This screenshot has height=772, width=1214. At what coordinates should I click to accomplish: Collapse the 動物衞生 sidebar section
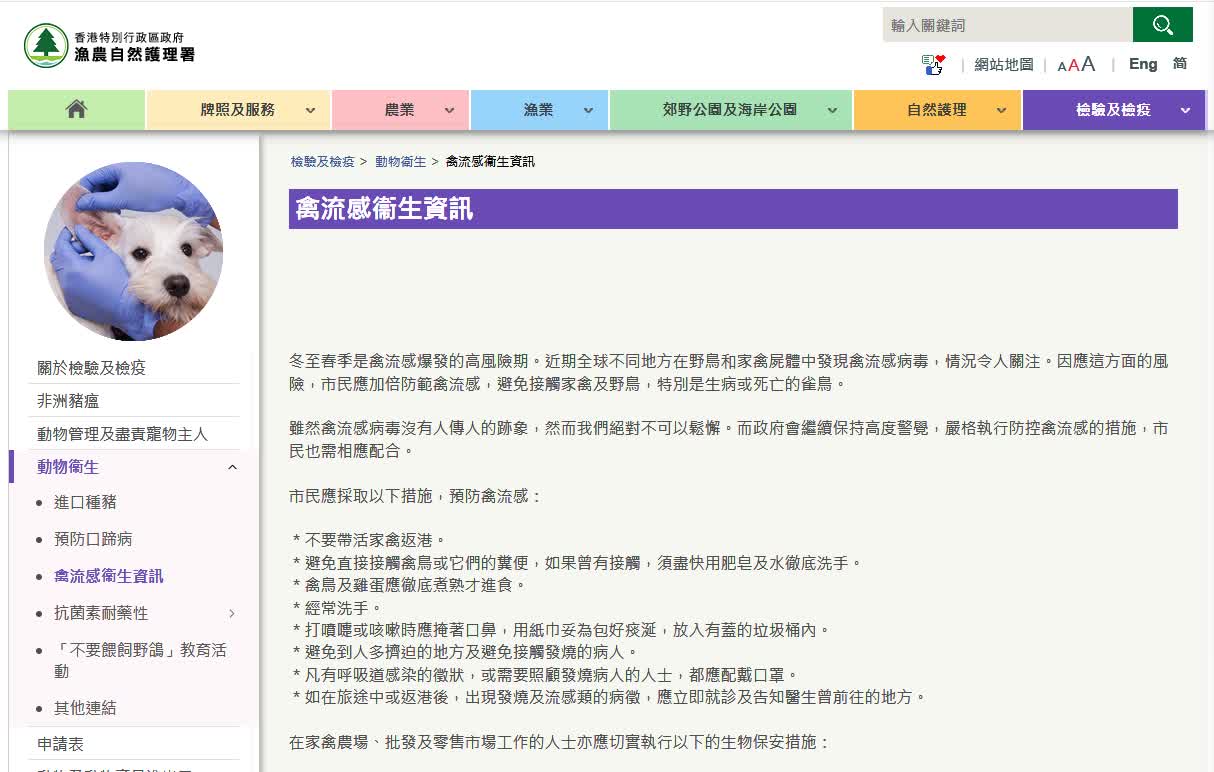(232, 467)
